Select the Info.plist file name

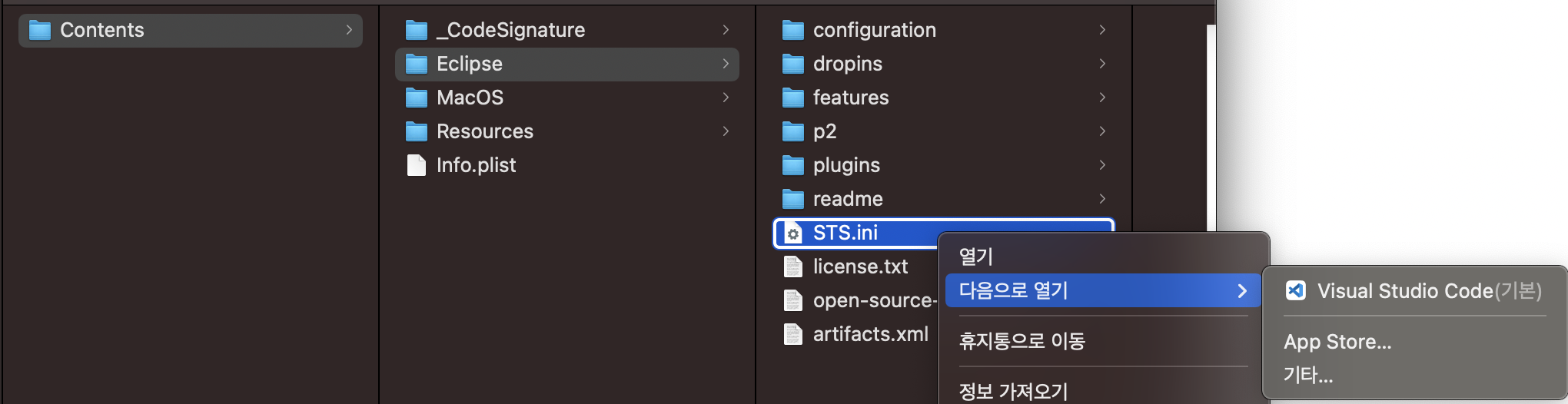[477, 165]
